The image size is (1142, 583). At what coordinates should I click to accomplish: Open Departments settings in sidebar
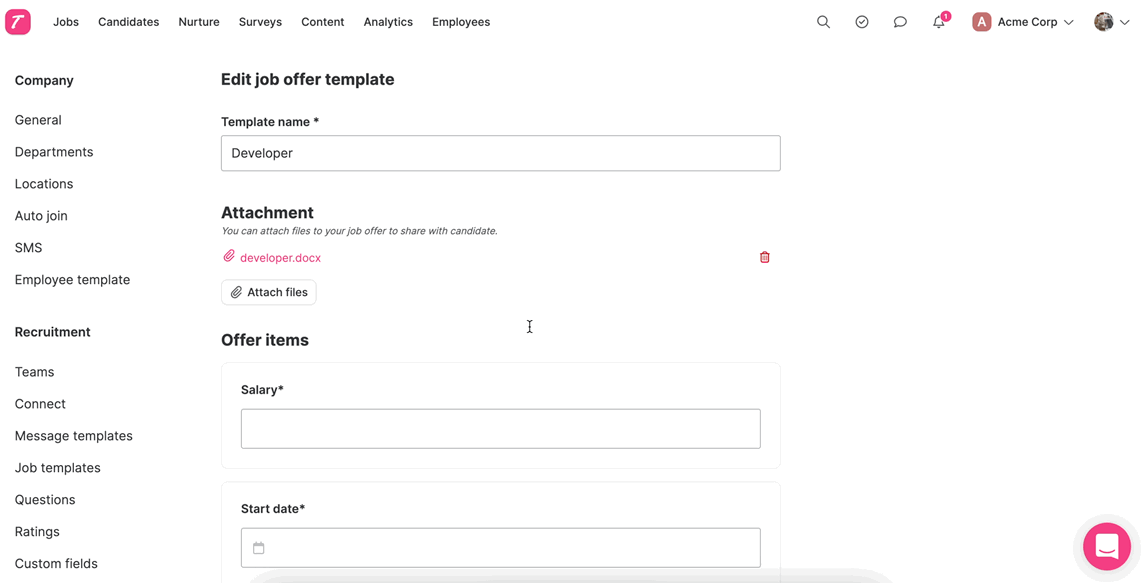[54, 152]
